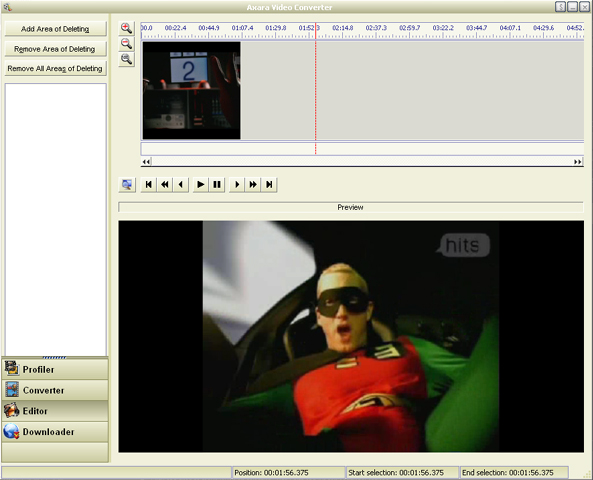593x480 pixels.
Task: Click the Downloader globe icon
Action: [x=11, y=431]
